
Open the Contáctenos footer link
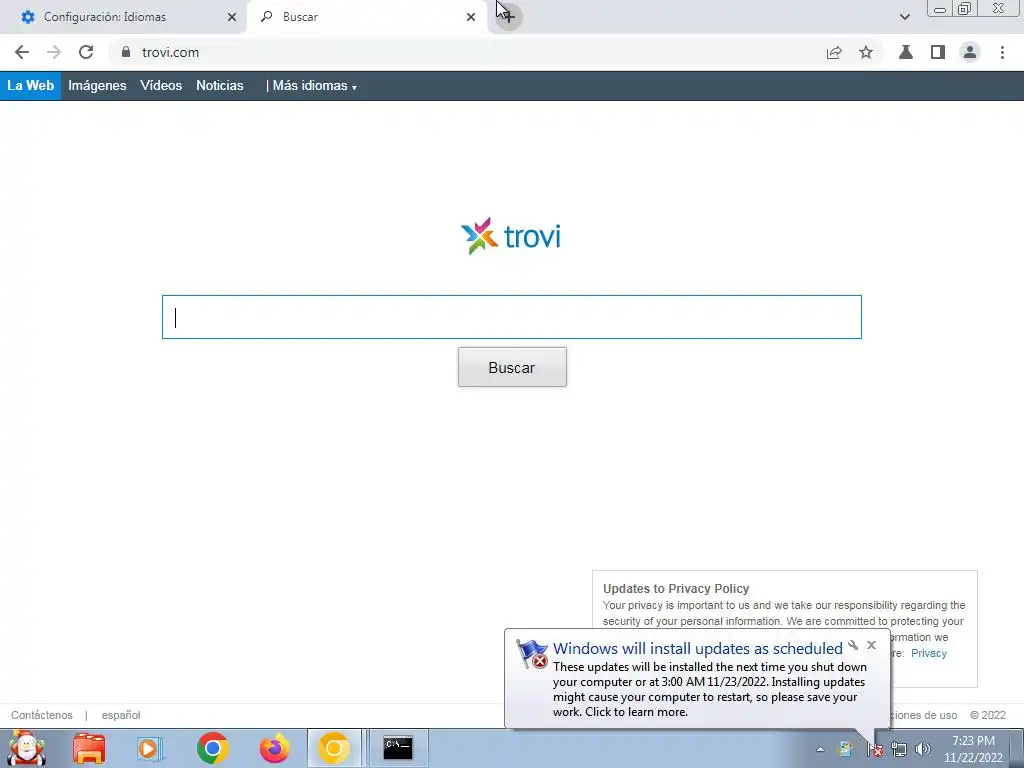[x=42, y=715]
